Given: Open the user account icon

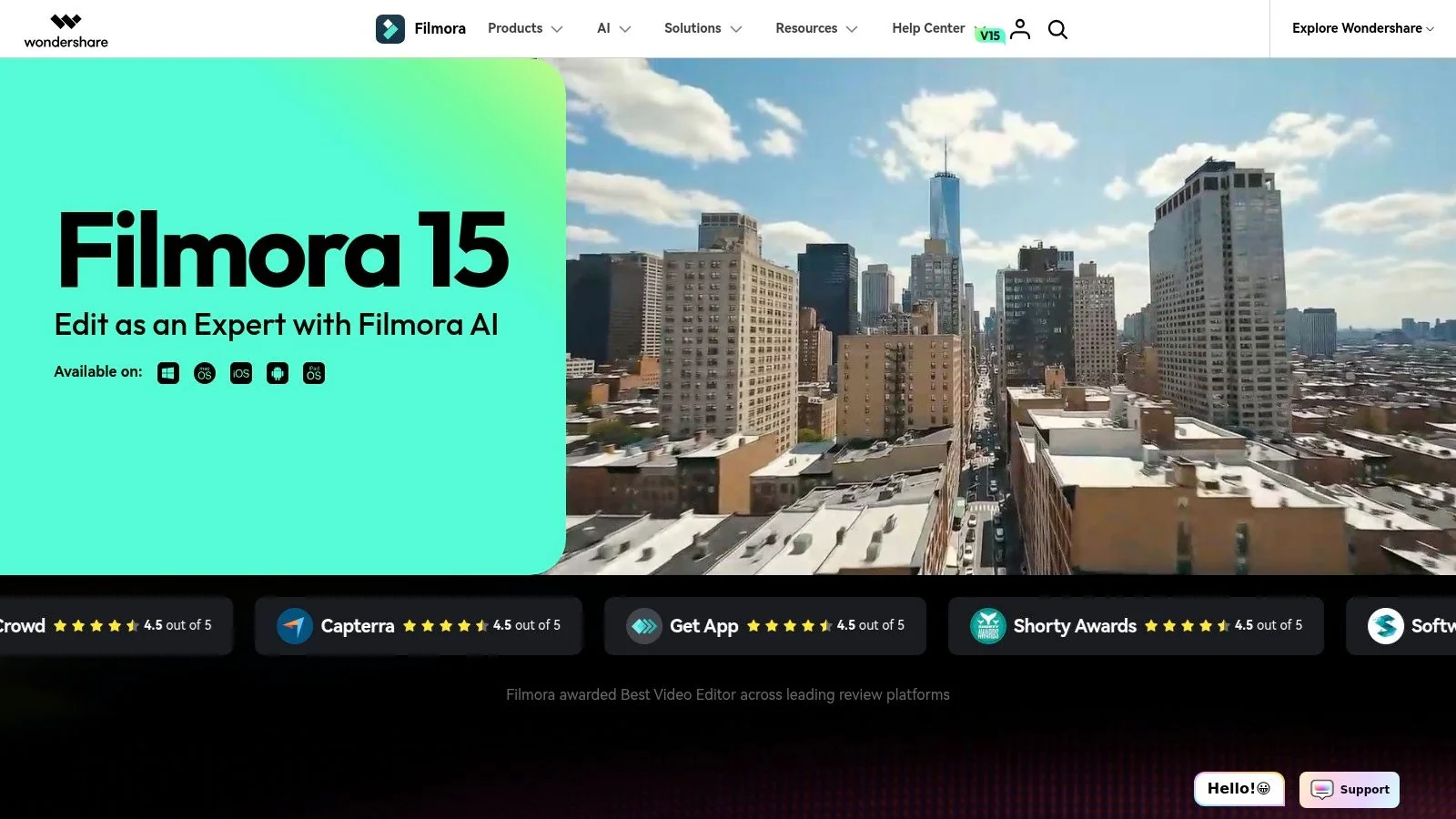Looking at the screenshot, I should pos(1020,29).
